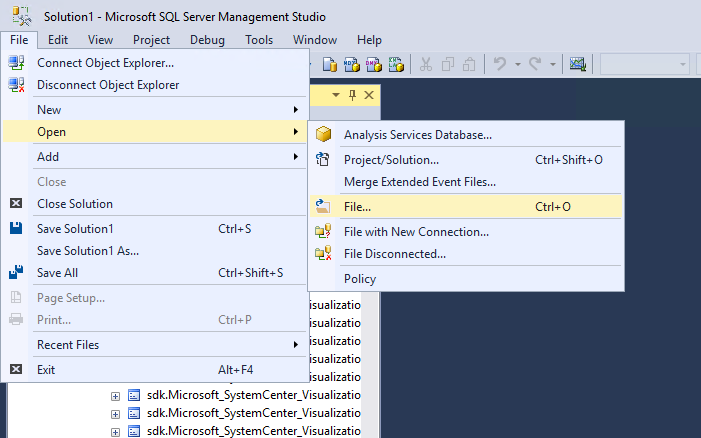
Task: Click the XMLA query toolbar icon
Action: click(x=396, y=64)
